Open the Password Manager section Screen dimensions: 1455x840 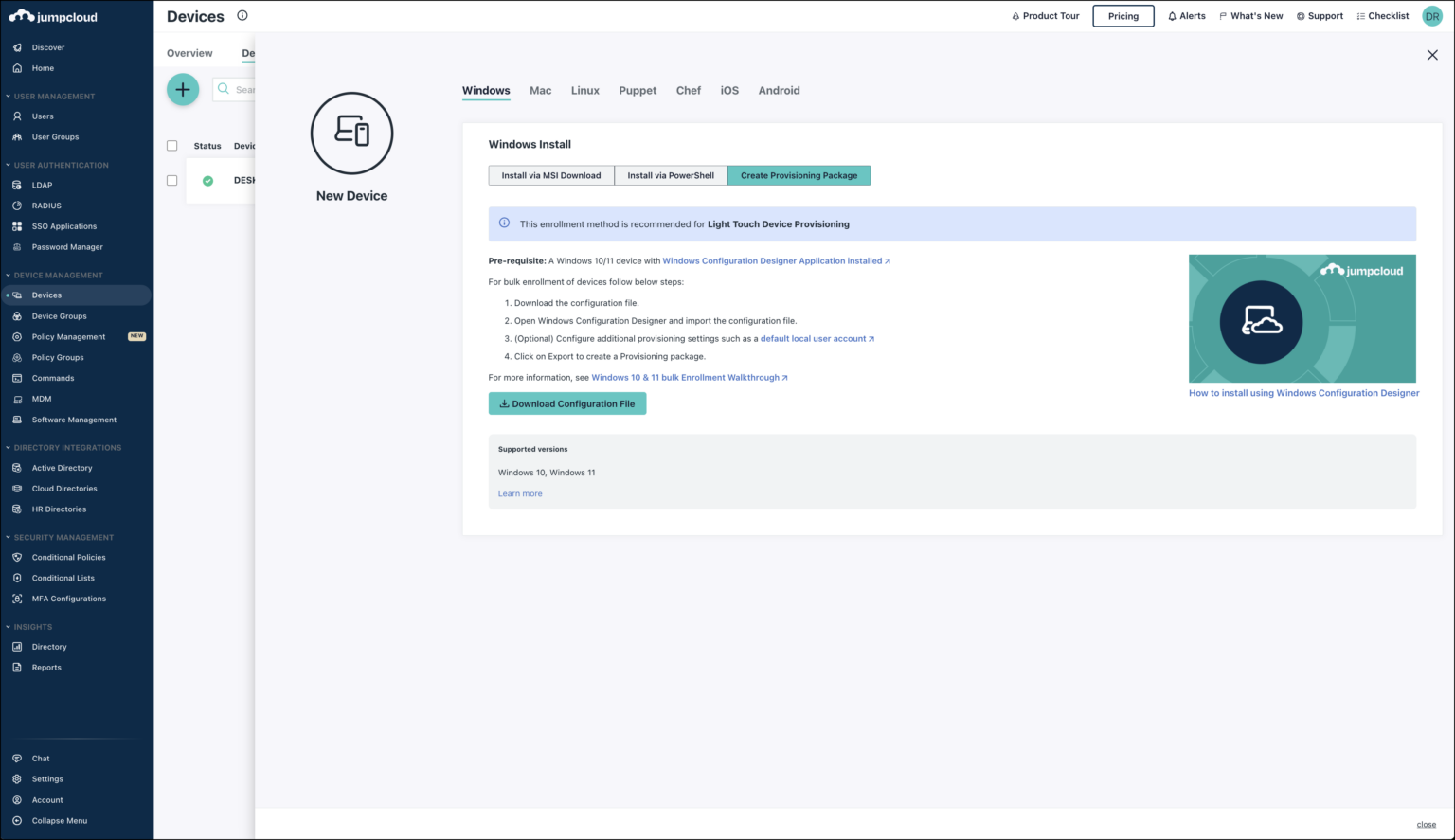pyautogui.click(x=67, y=246)
